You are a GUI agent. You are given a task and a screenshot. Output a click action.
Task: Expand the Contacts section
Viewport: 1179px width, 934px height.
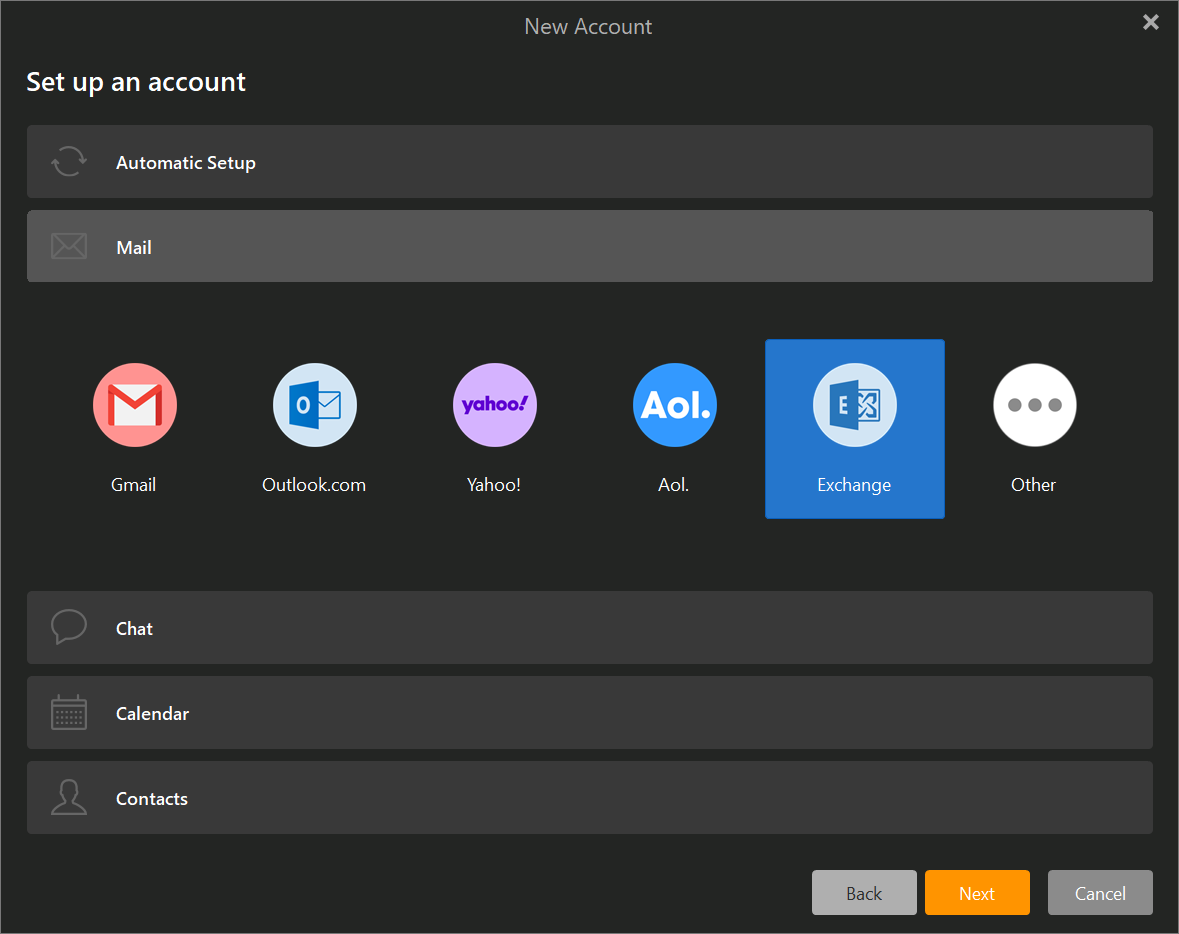(590, 797)
